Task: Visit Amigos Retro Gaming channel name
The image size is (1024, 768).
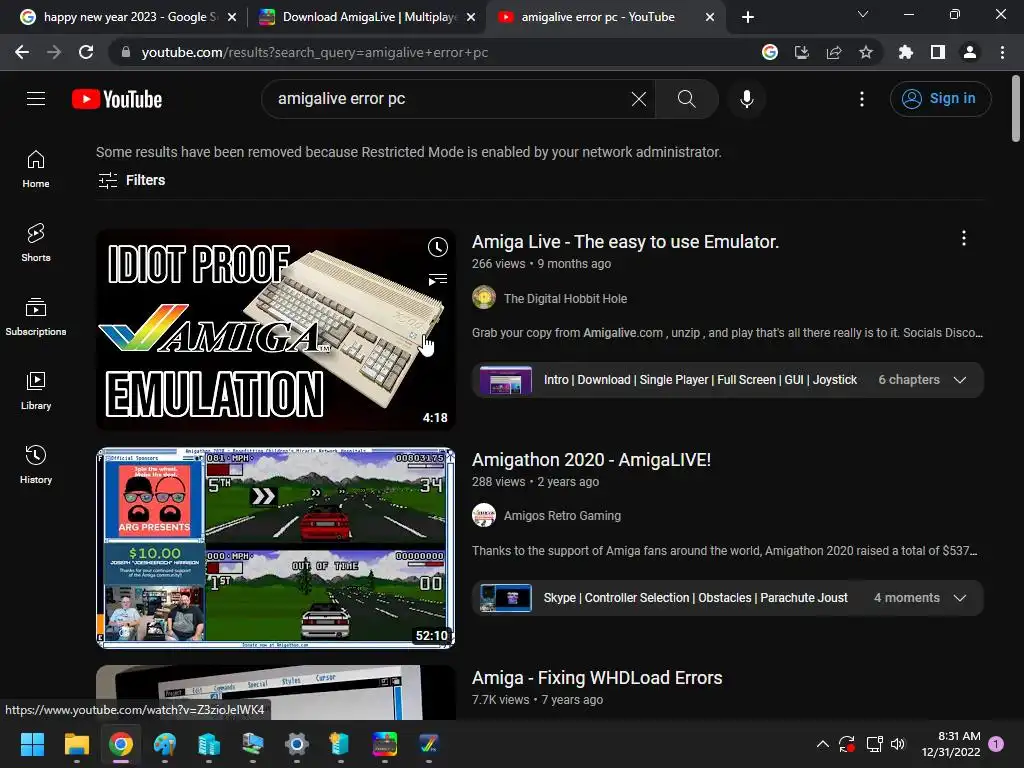Action: coord(562,516)
